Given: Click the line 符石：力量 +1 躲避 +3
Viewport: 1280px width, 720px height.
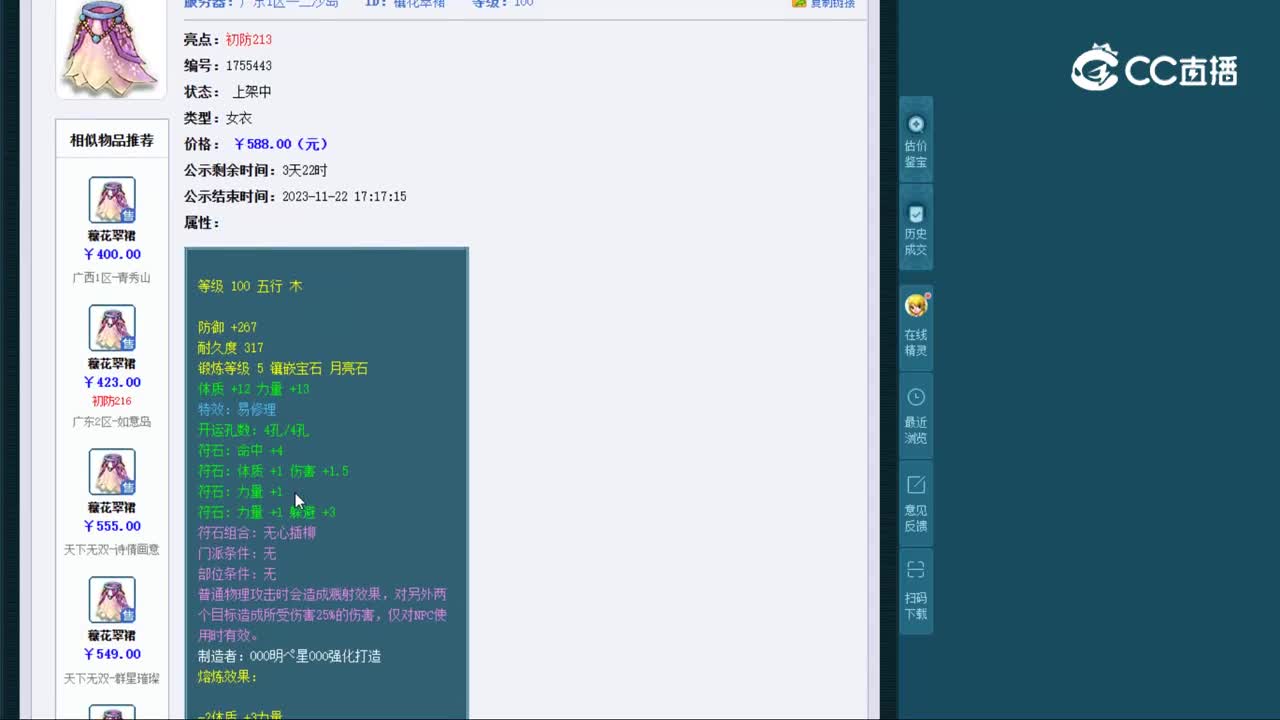Looking at the screenshot, I should [267, 512].
